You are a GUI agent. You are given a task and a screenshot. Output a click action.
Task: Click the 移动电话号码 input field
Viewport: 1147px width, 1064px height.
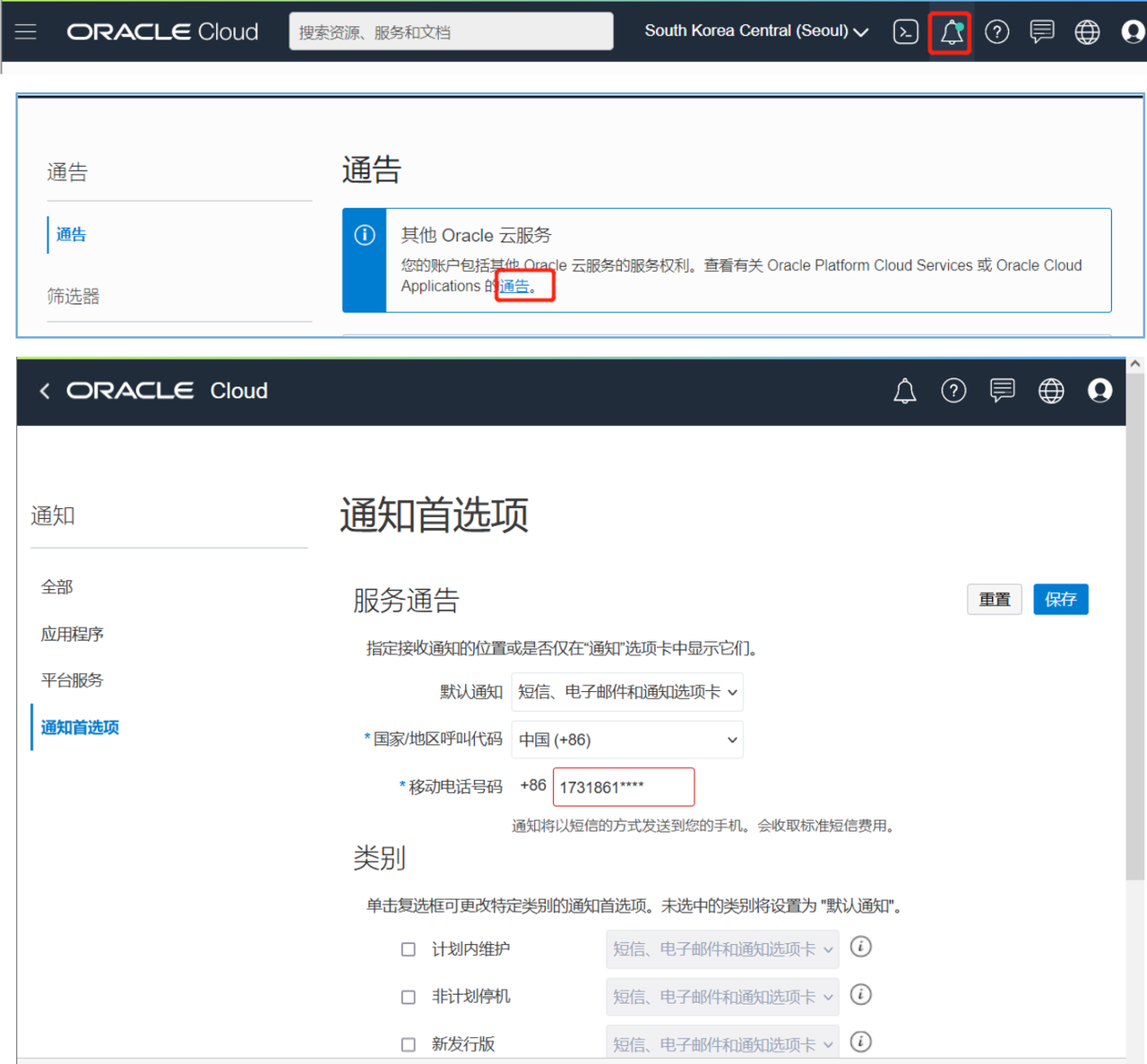coord(624,787)
